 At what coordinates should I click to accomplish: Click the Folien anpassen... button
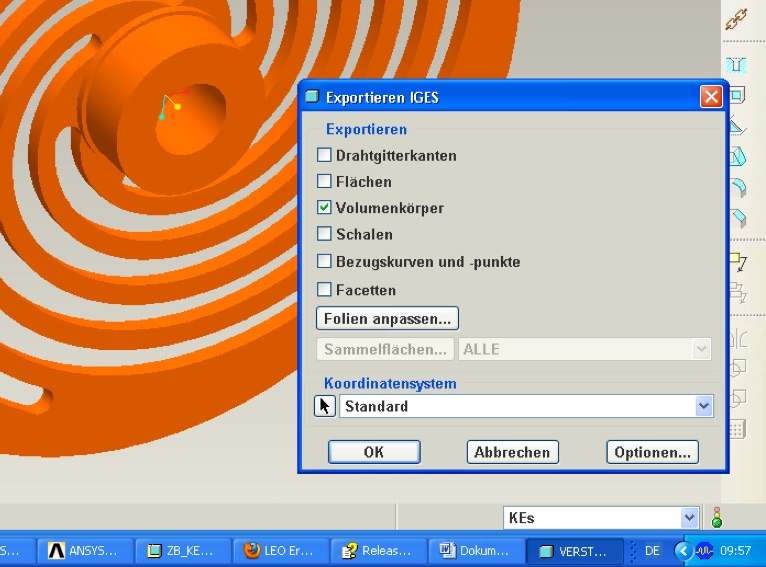(x=387, y=318)
